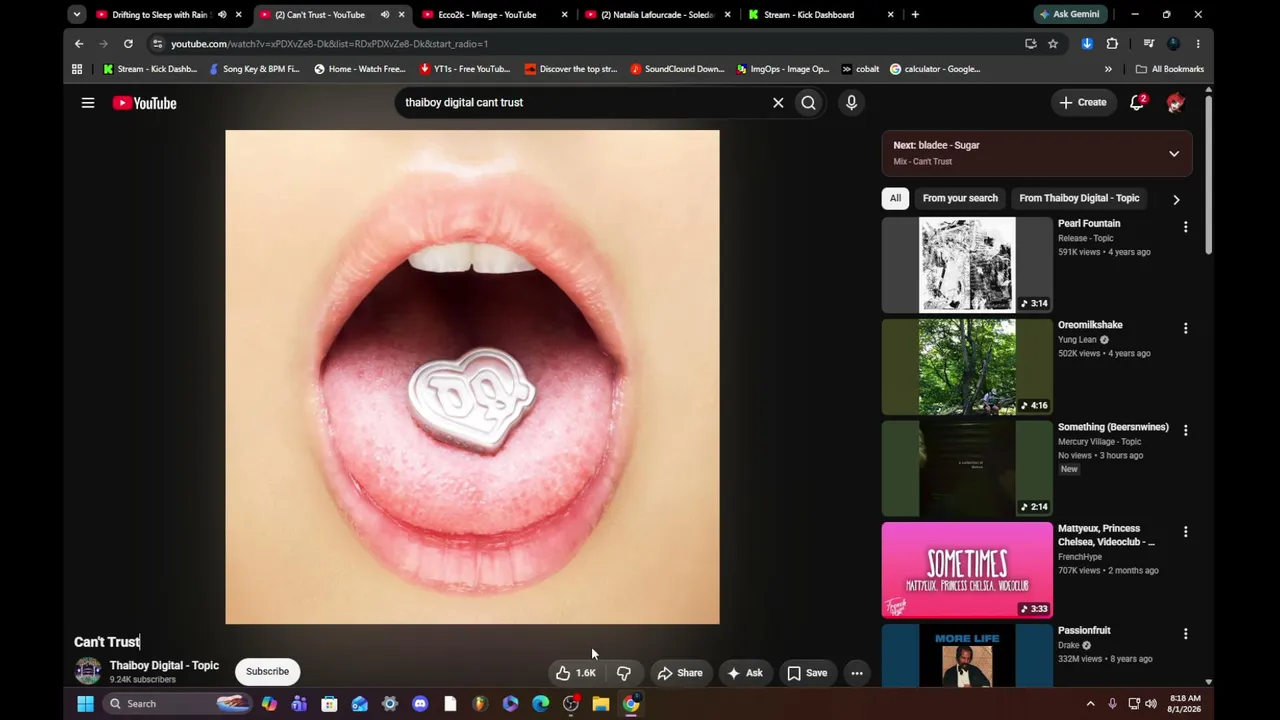Switch to Drifting to Sleep with Rain tab
The image size is (1280, 720).
[x=152, y=15]
